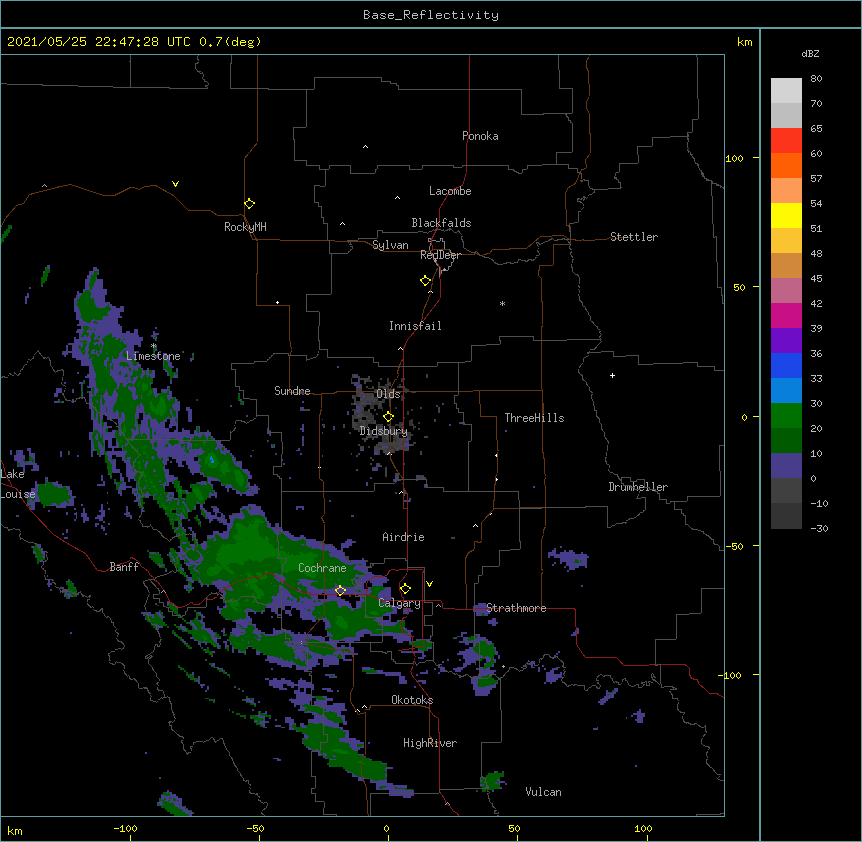Click the Didsbury city label

[x=384, y=431]
